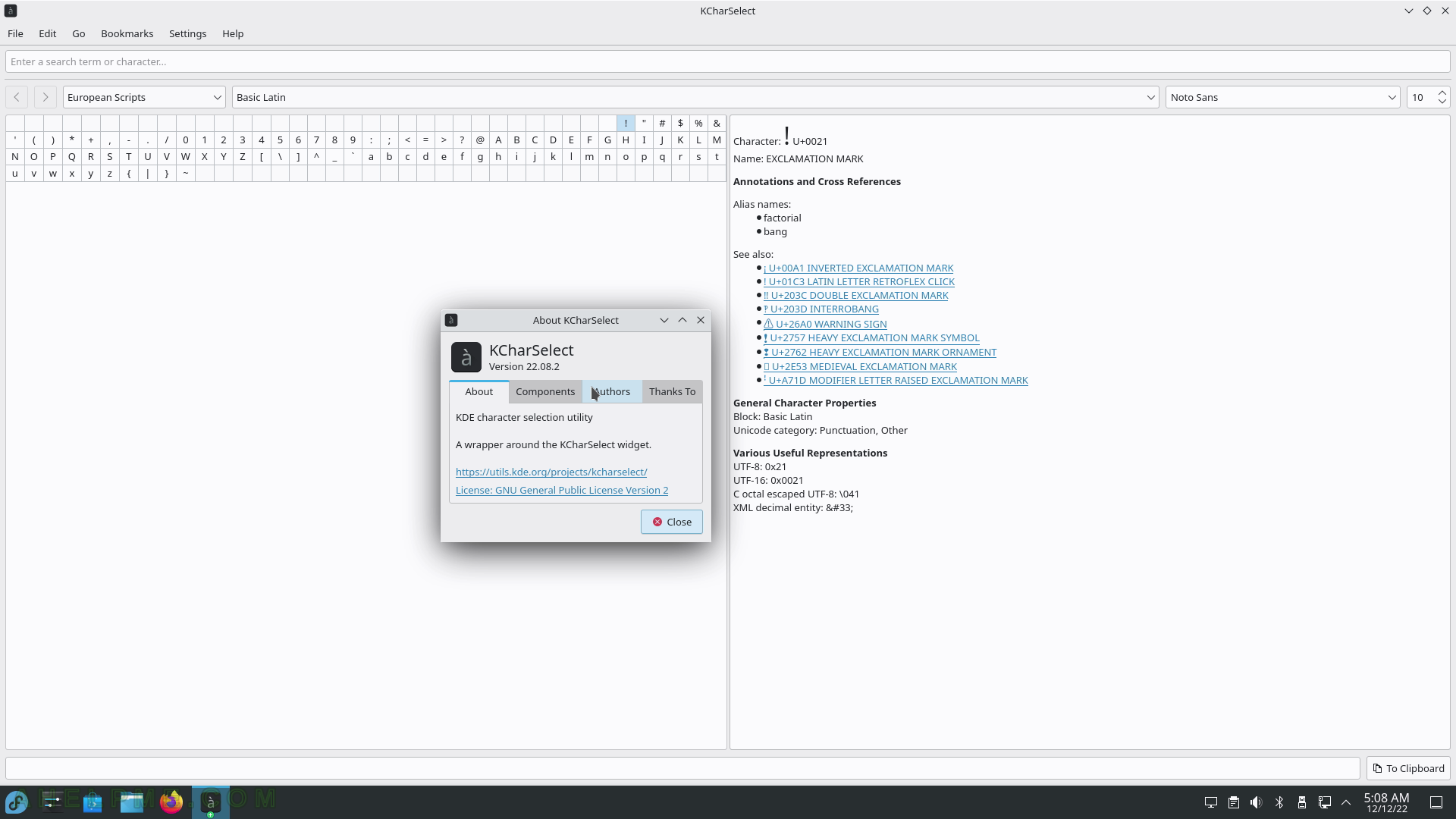
Task: Click the back navigation arrow button
Action: click(x=17, y=97)
